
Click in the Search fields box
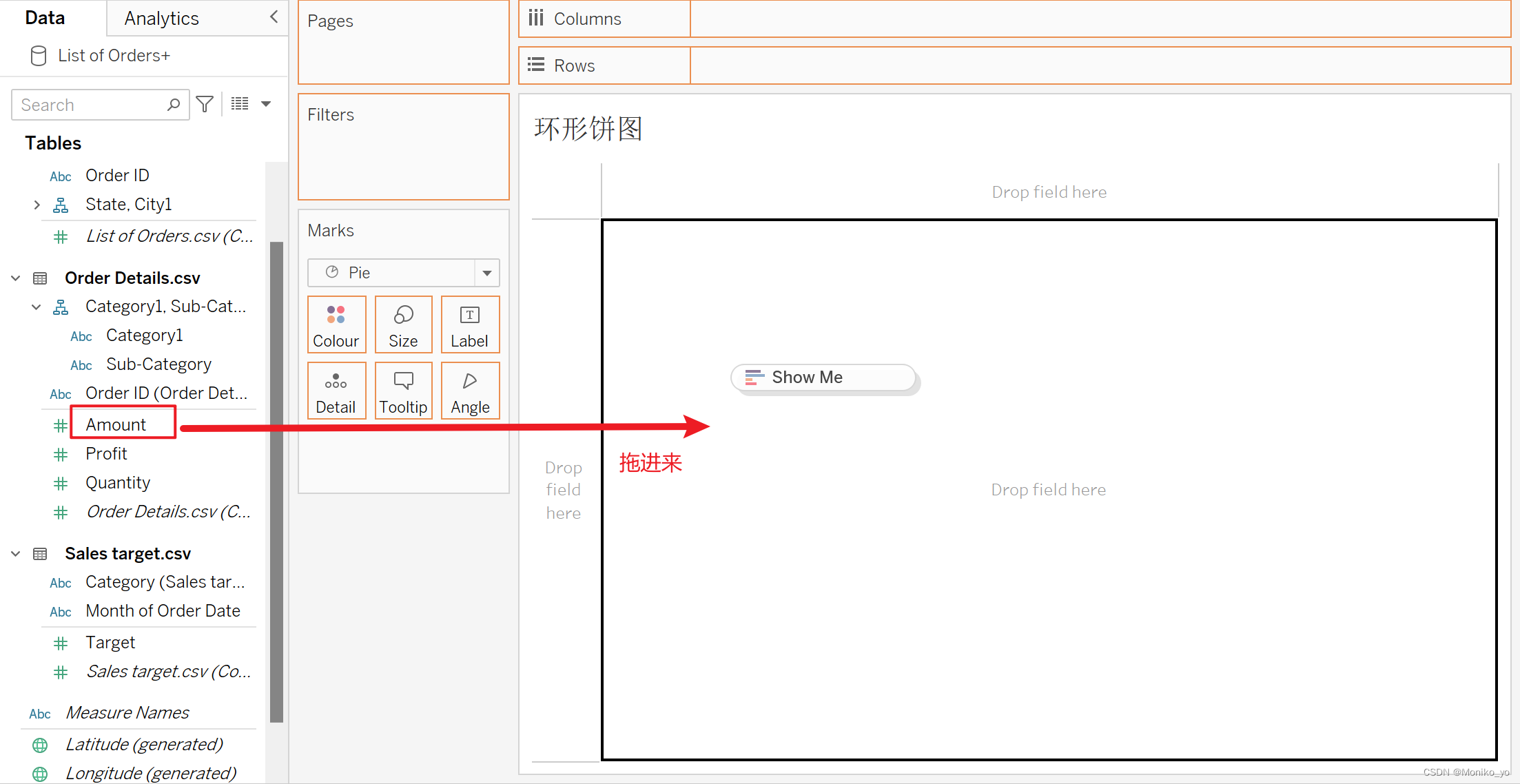90,105
